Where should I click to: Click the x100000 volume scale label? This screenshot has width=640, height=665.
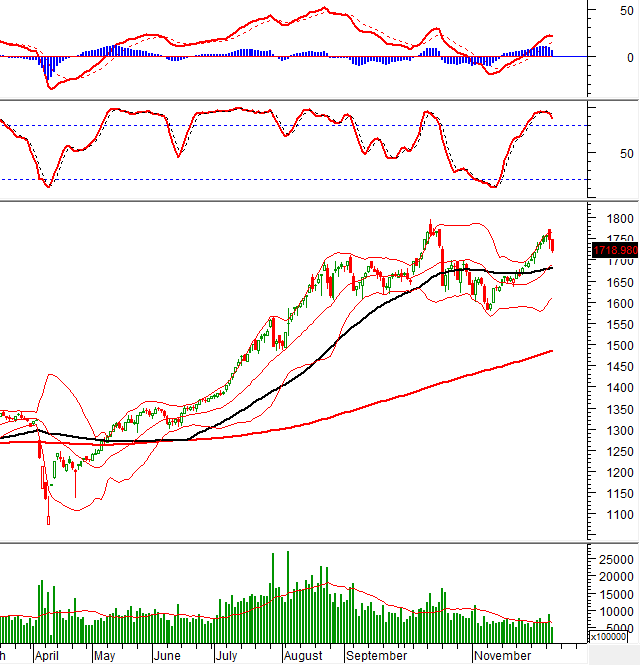click(611, 636)
